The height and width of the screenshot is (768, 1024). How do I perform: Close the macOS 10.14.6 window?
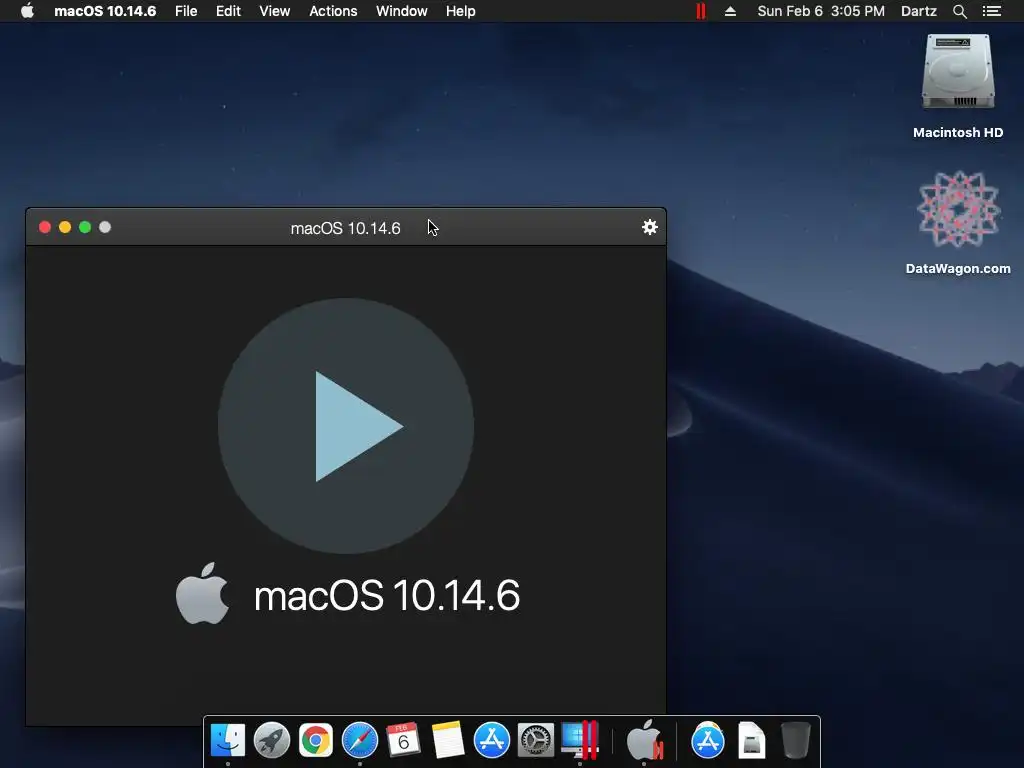(x=45, y=227)
